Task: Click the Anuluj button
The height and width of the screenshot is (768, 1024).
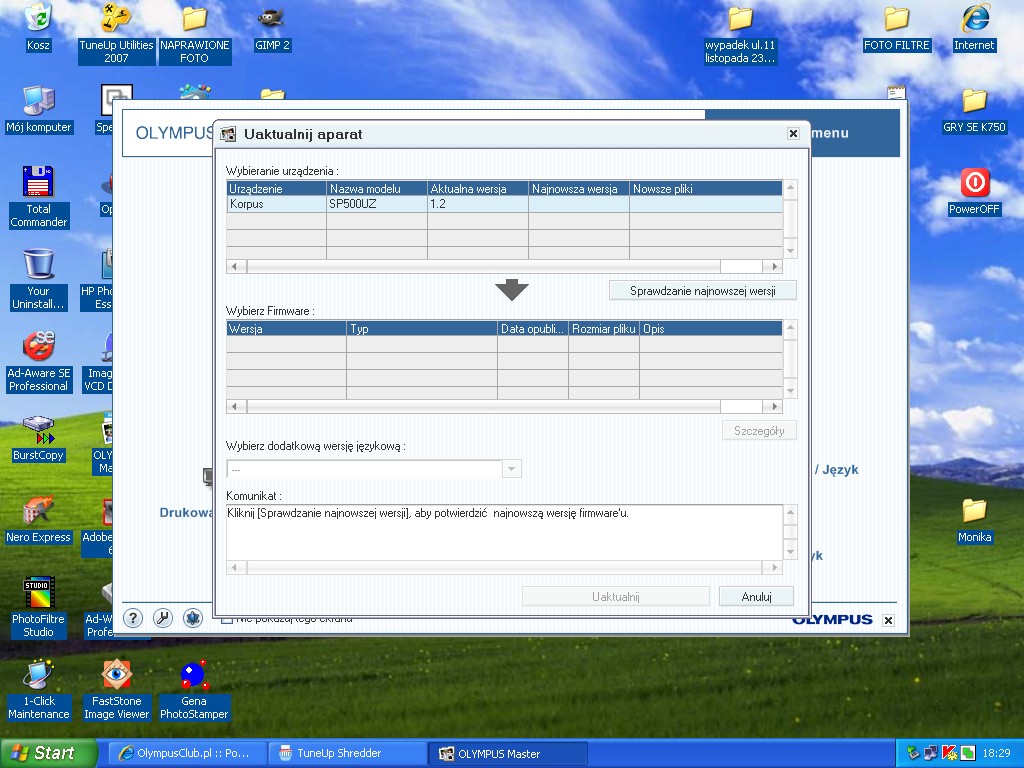Action: (756, 596)
